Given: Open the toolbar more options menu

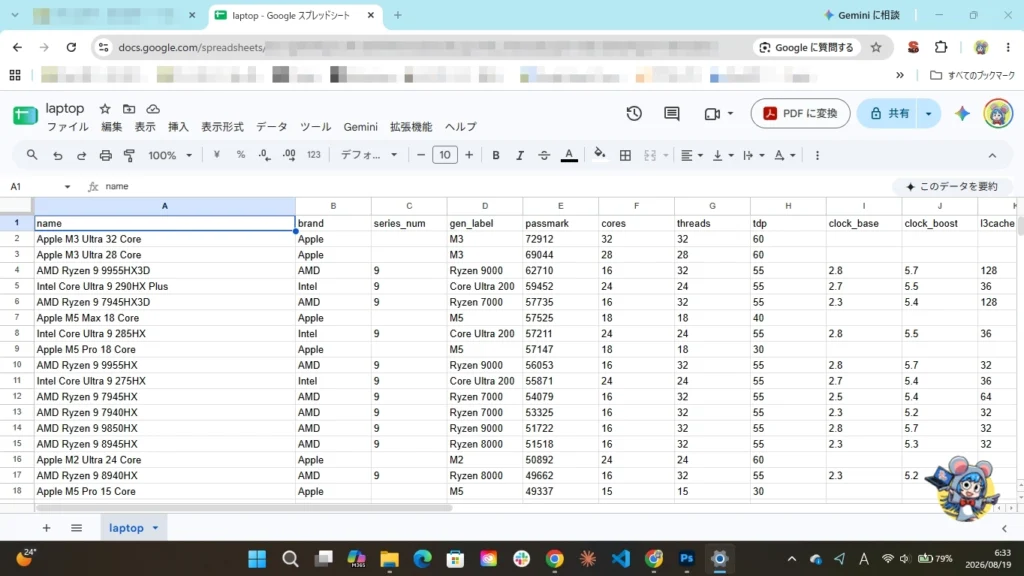Looking at the screenshot, I should tap(817, 155).
